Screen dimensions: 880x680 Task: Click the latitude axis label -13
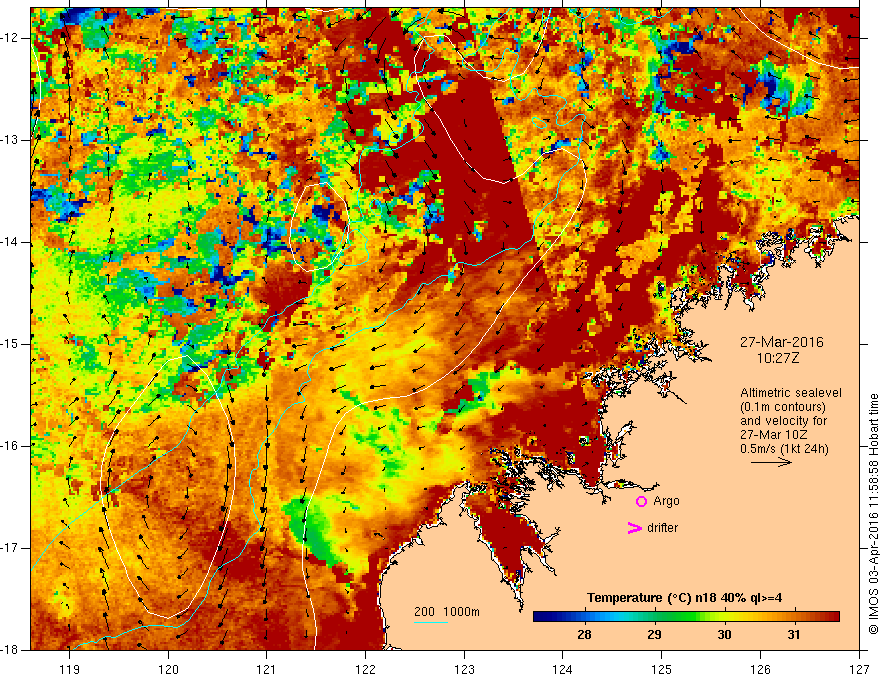click(x=10, y=140)
